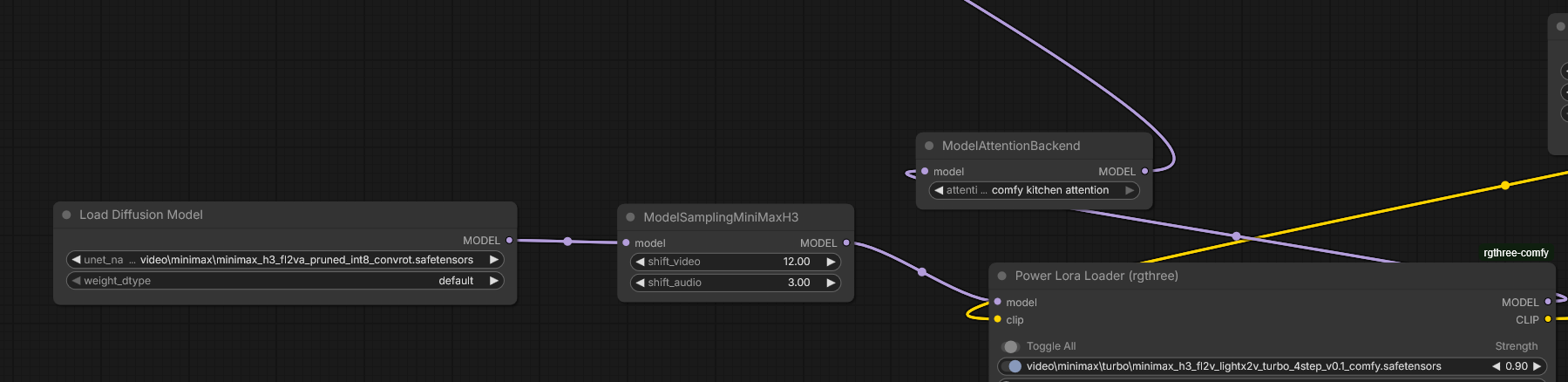Collapse the Power Lora Loader node dot

pos(1002,276)
